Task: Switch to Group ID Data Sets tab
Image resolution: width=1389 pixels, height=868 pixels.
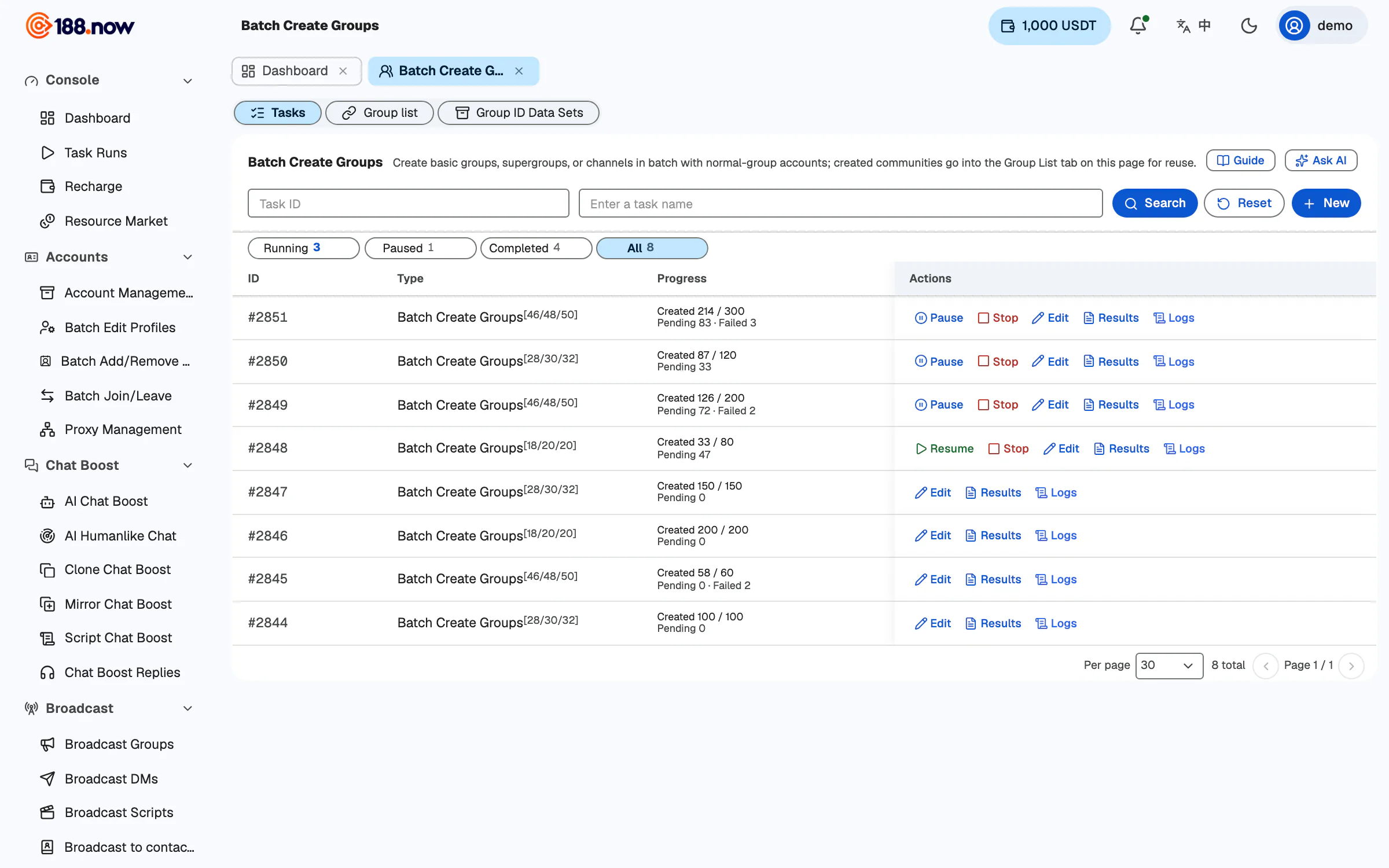Action: (519, 113)
